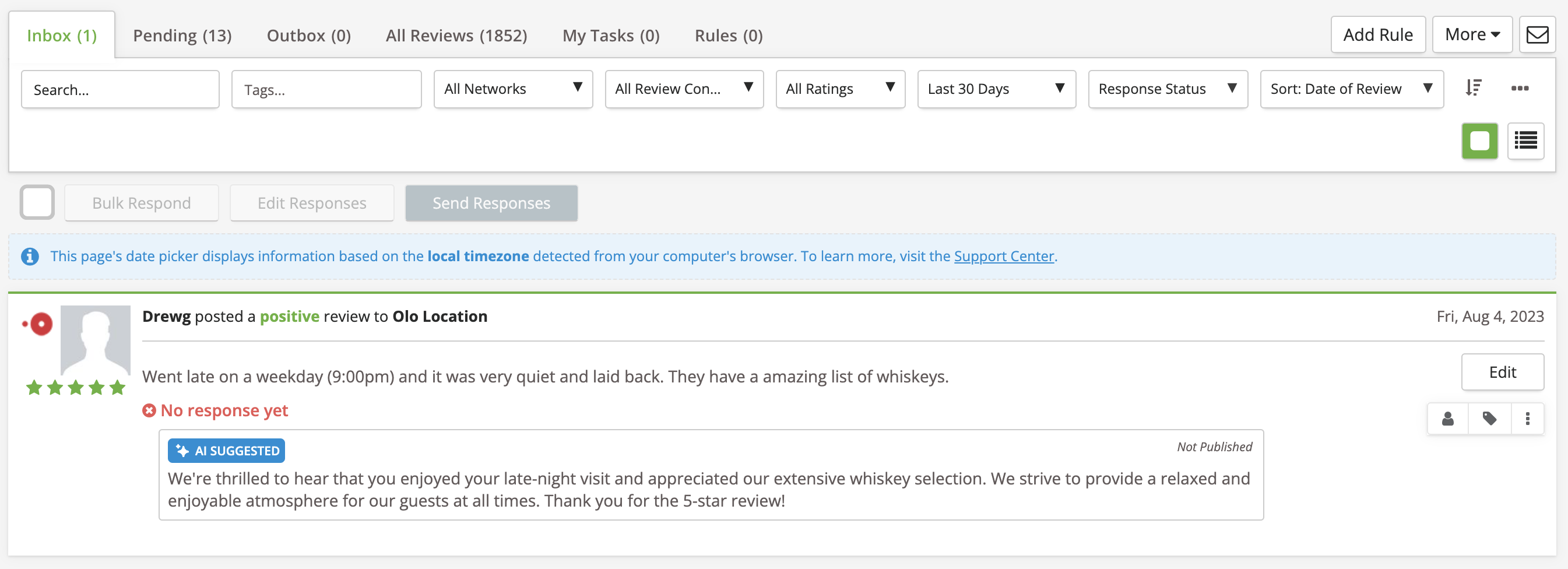Open the My Tasks (0) tab
The height and width of the screenshot is (569, 1568).
pos(611,36)
